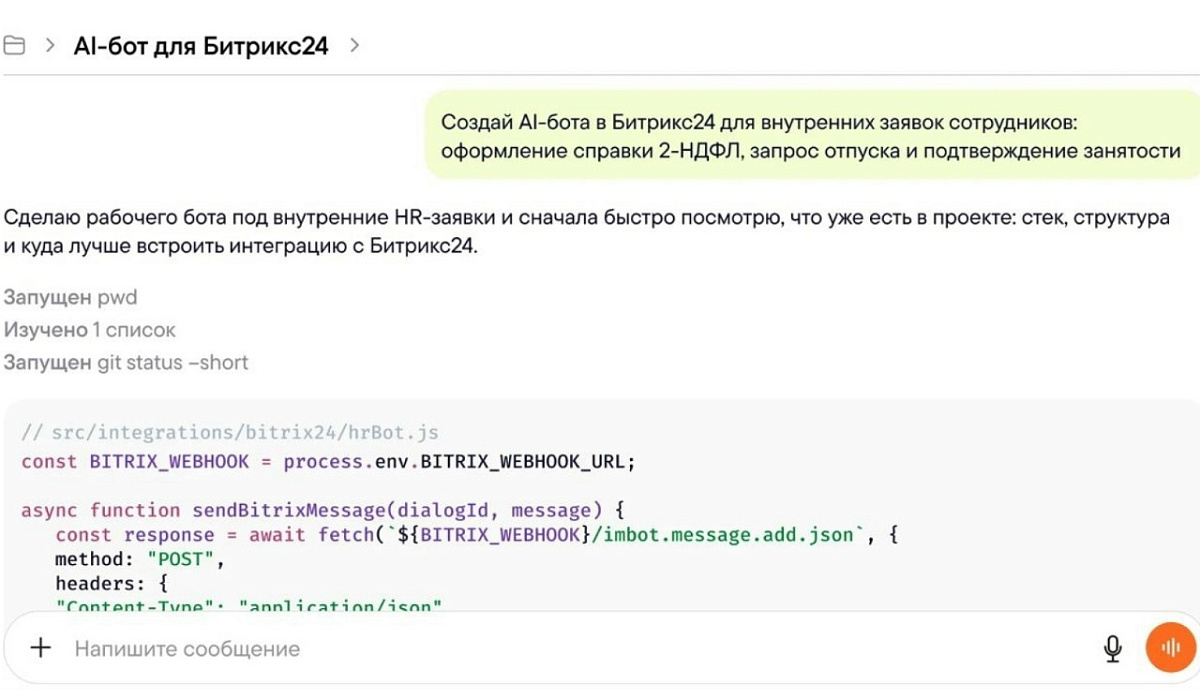The width and height of the screenshot is (1200, 699).
Task: Click the hrBot.js file path comment
Action: point(230,433)
